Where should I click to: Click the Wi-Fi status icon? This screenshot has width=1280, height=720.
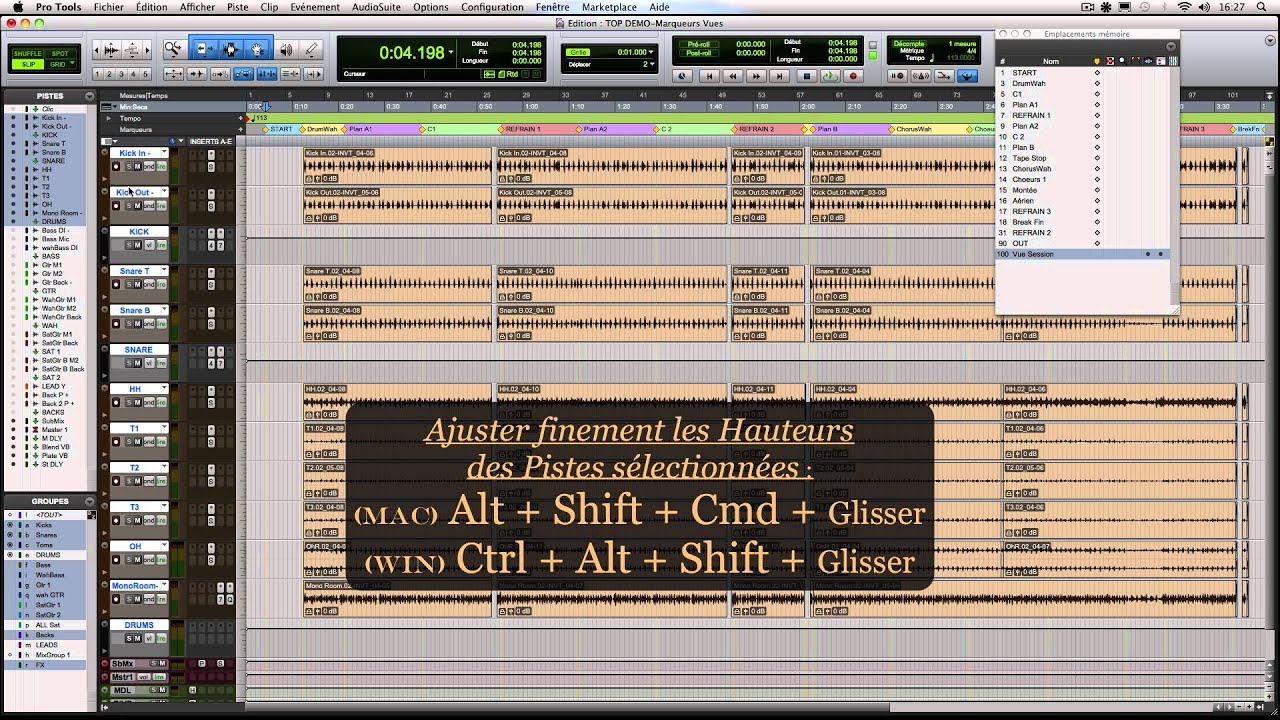[x=1185, y=7]
